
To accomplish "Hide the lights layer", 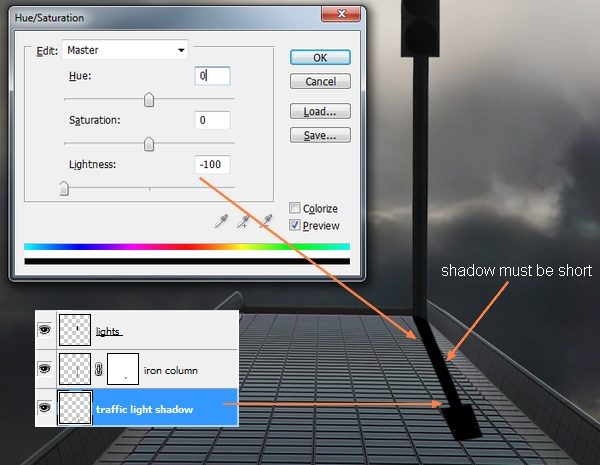I will point(45,330).
